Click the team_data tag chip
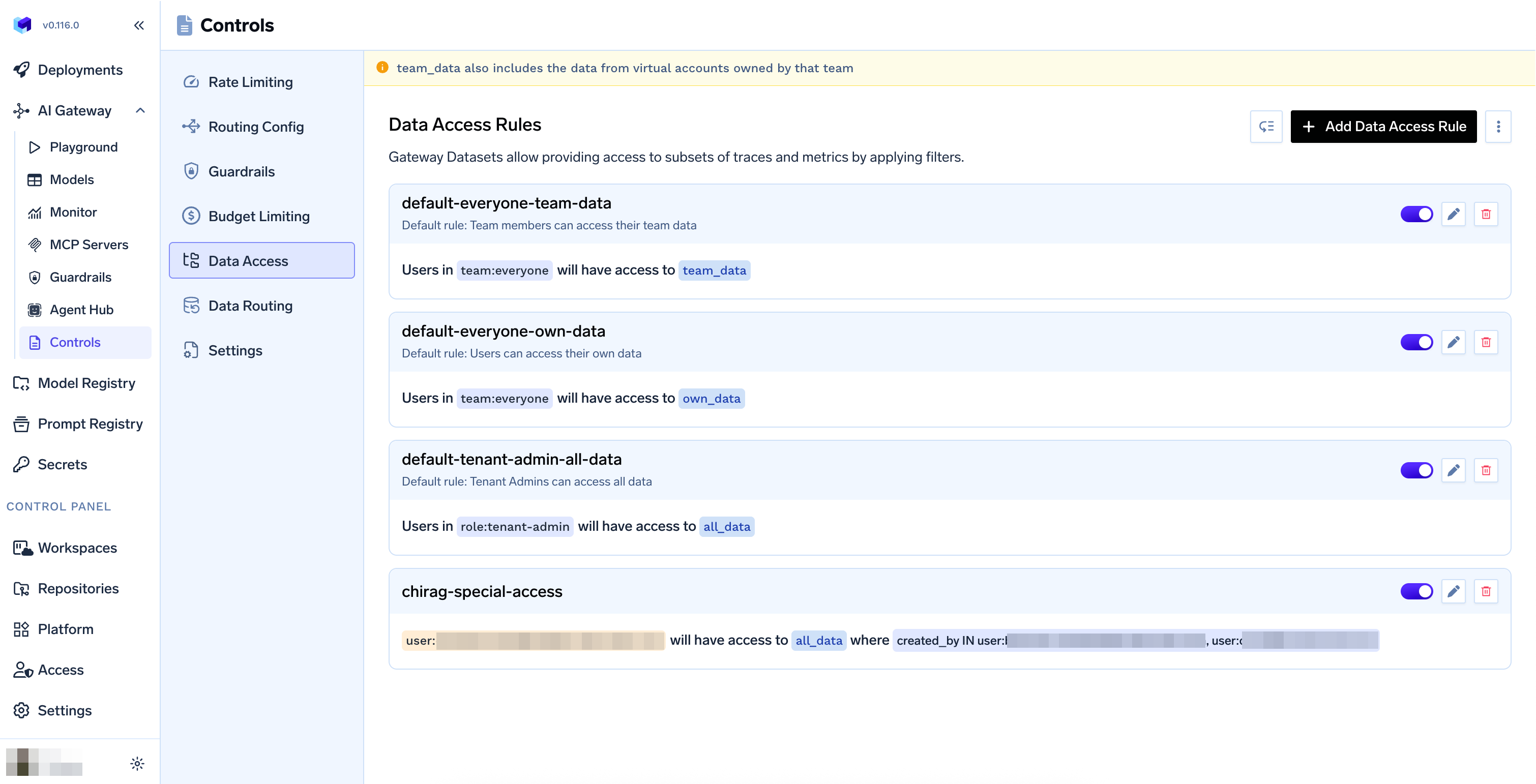This screenshot has width=1536, height=784. [714, 270]
